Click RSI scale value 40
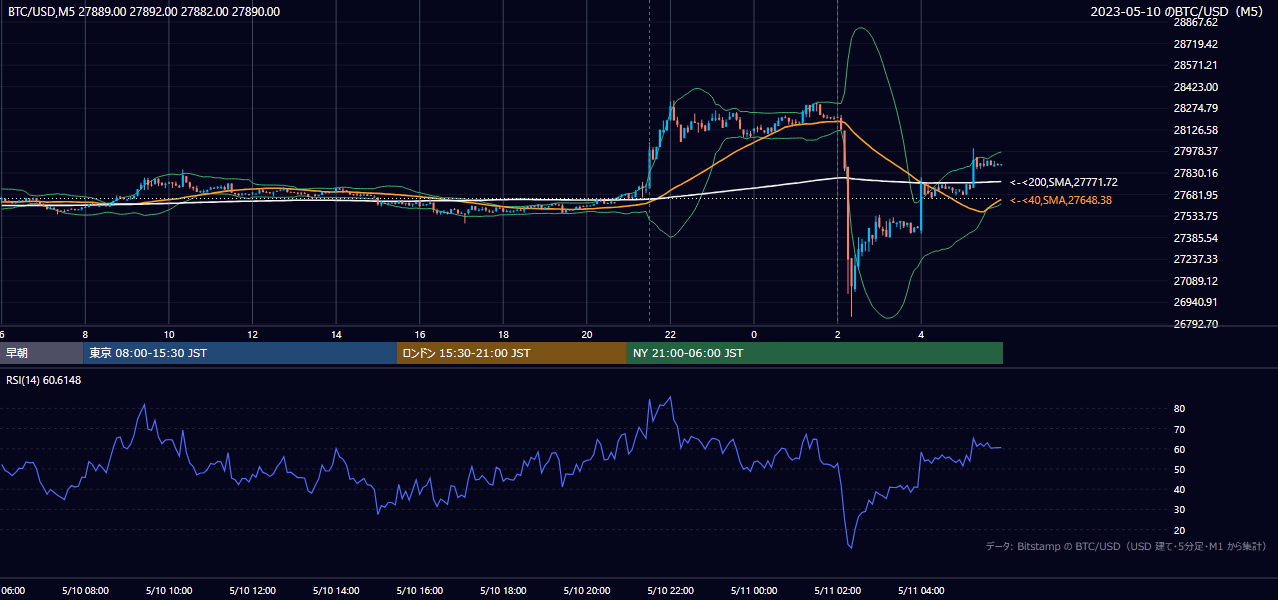Viewport: 1278px width, 600px height. click(1179, 490)
